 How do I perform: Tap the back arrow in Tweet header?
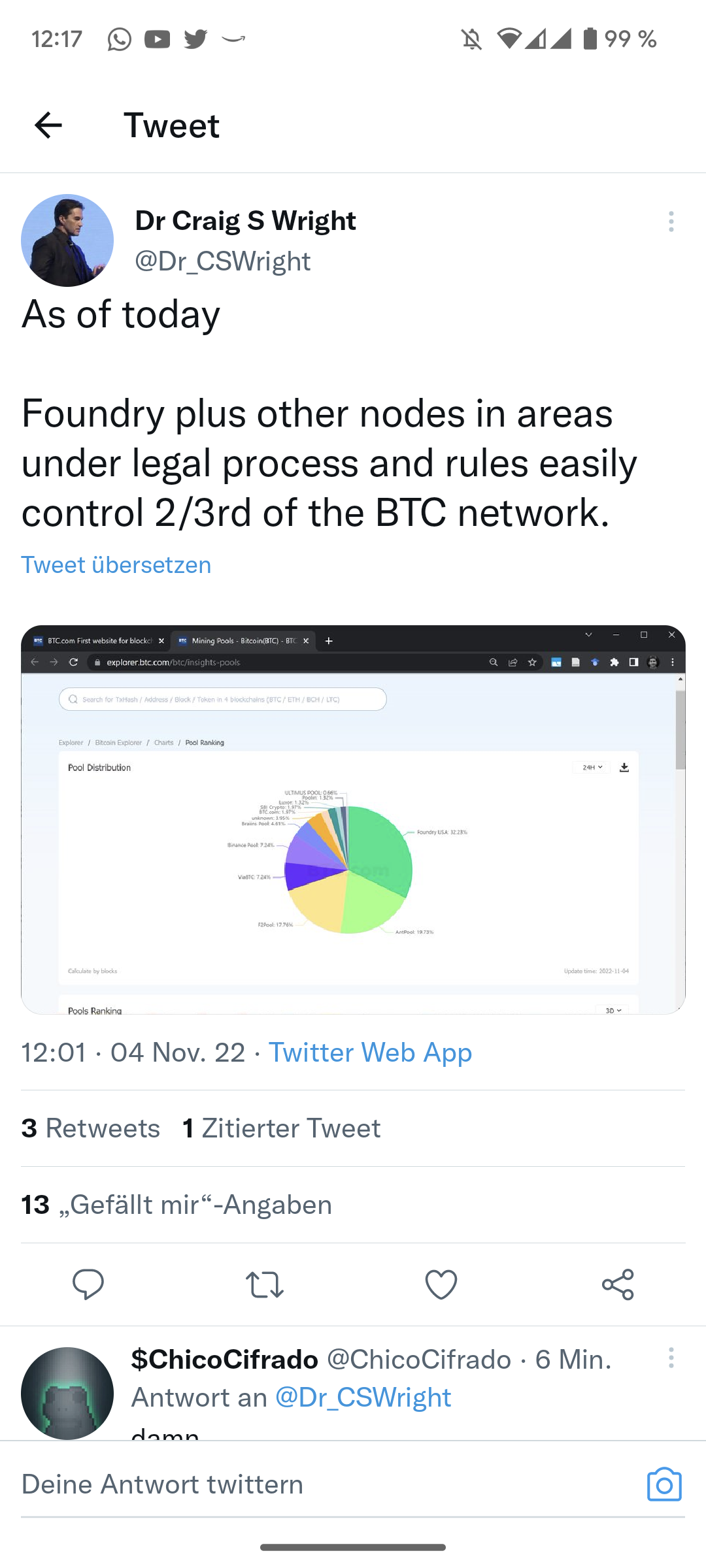pyautogui.click(x=48, y=125)
